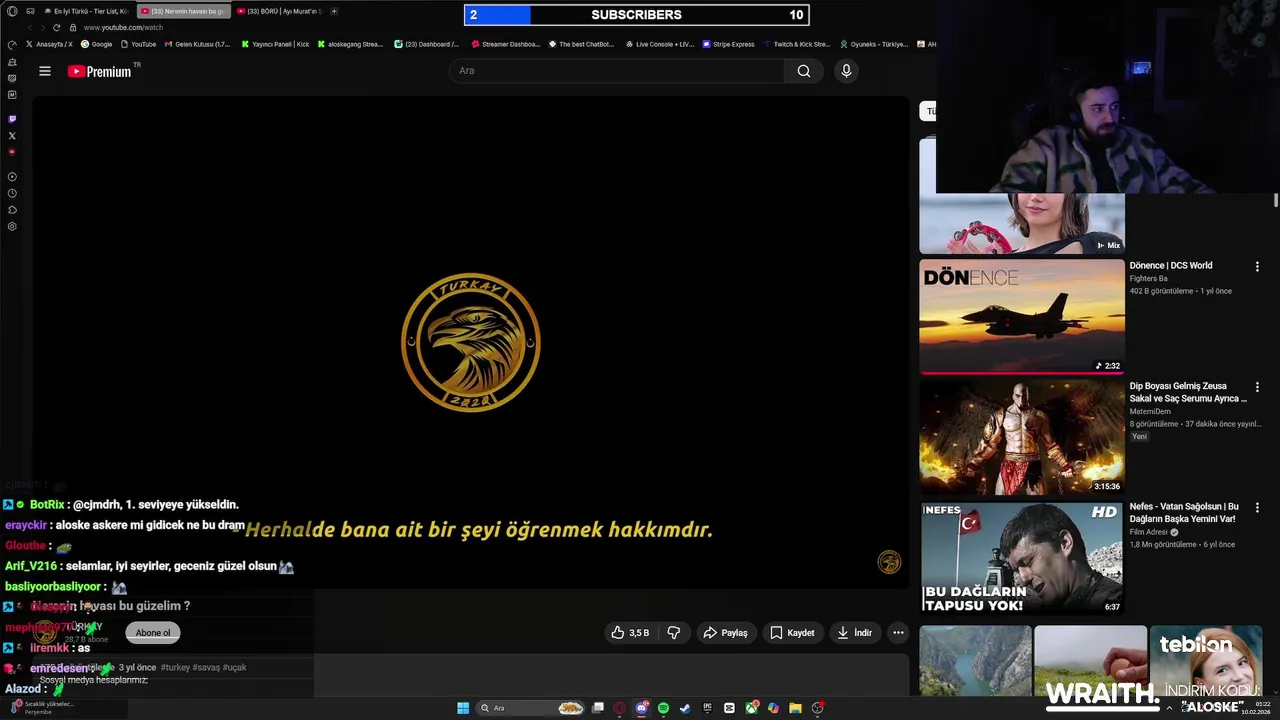Click the YouTube Premium logo
Image resolution: width=1280 pixels, height=720 pixels.
[100, 71]
